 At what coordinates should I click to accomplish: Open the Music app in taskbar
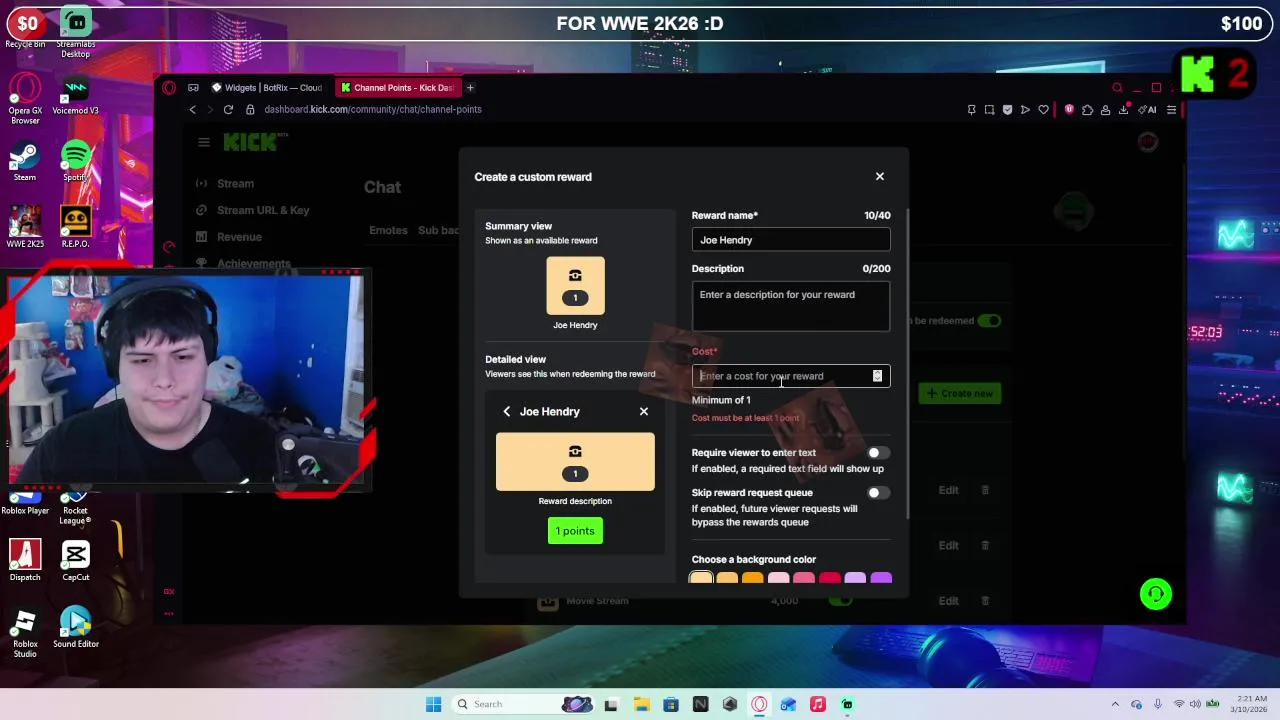(818, 704)
